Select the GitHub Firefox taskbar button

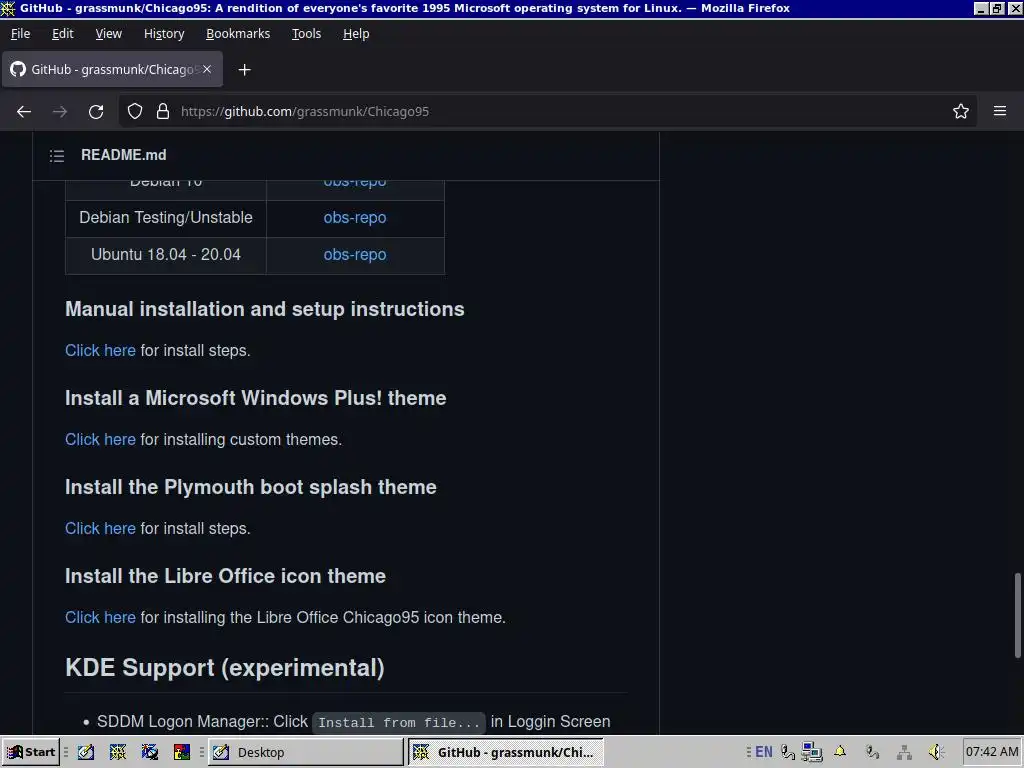[505, 752]
